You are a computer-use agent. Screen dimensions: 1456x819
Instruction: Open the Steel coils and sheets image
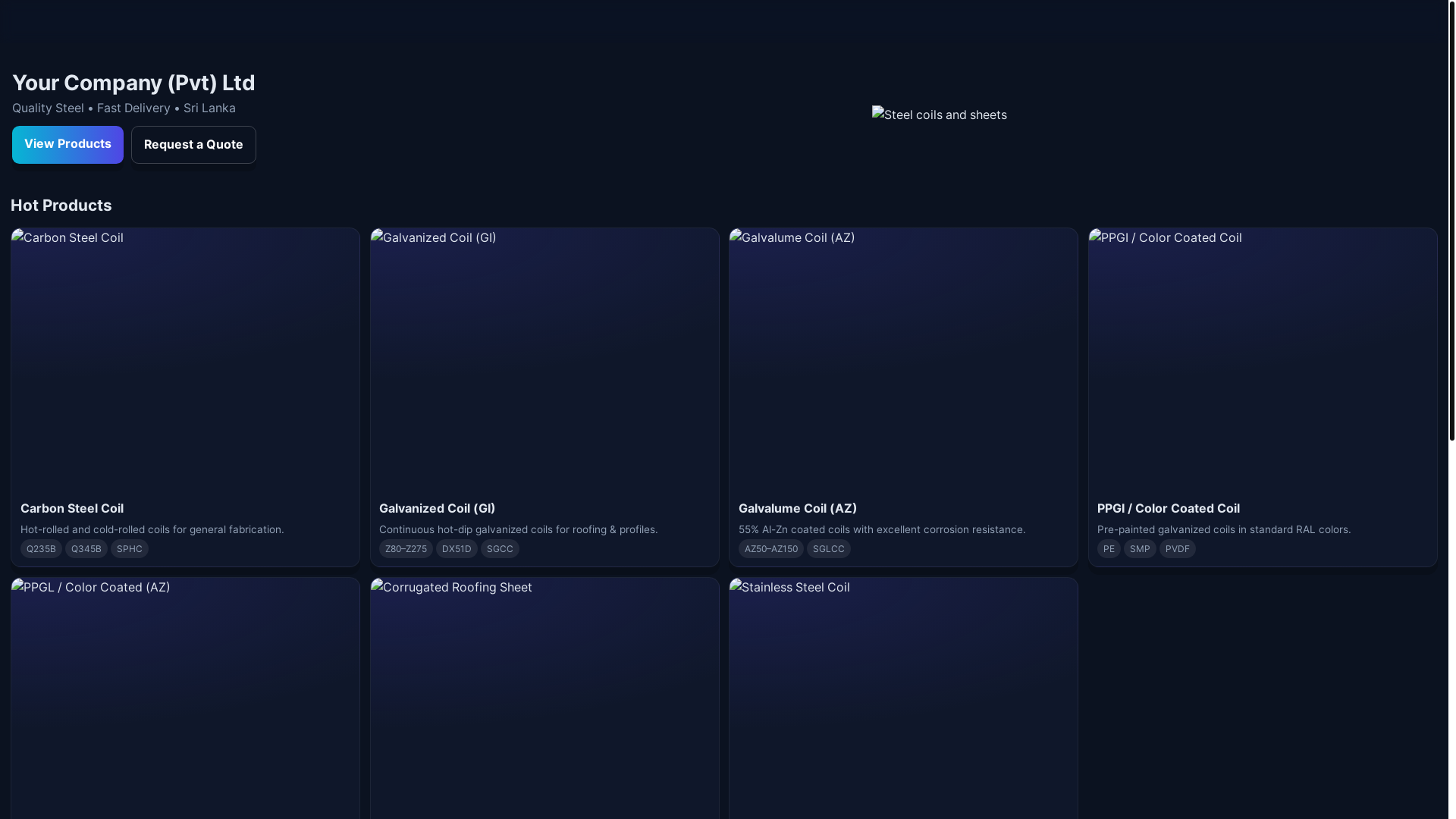click(940, 115)
